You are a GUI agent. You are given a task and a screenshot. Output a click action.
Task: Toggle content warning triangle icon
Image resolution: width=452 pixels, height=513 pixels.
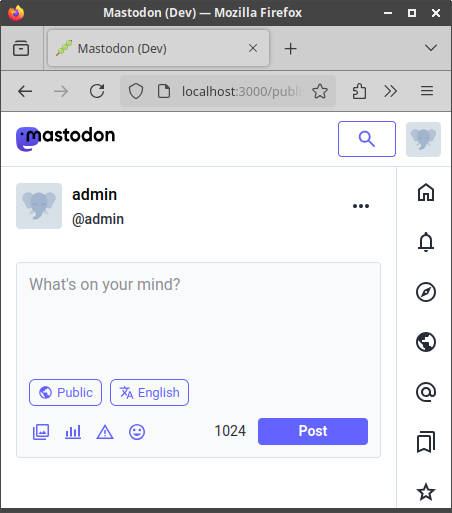point(105,432)
